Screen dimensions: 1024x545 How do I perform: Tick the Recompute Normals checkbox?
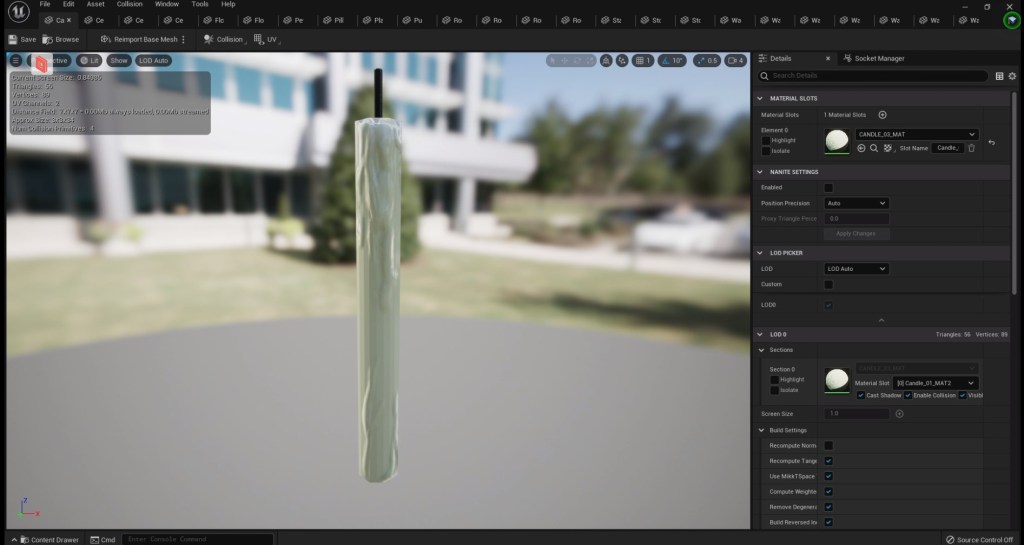pyautogui.click(x=828, y=445)
